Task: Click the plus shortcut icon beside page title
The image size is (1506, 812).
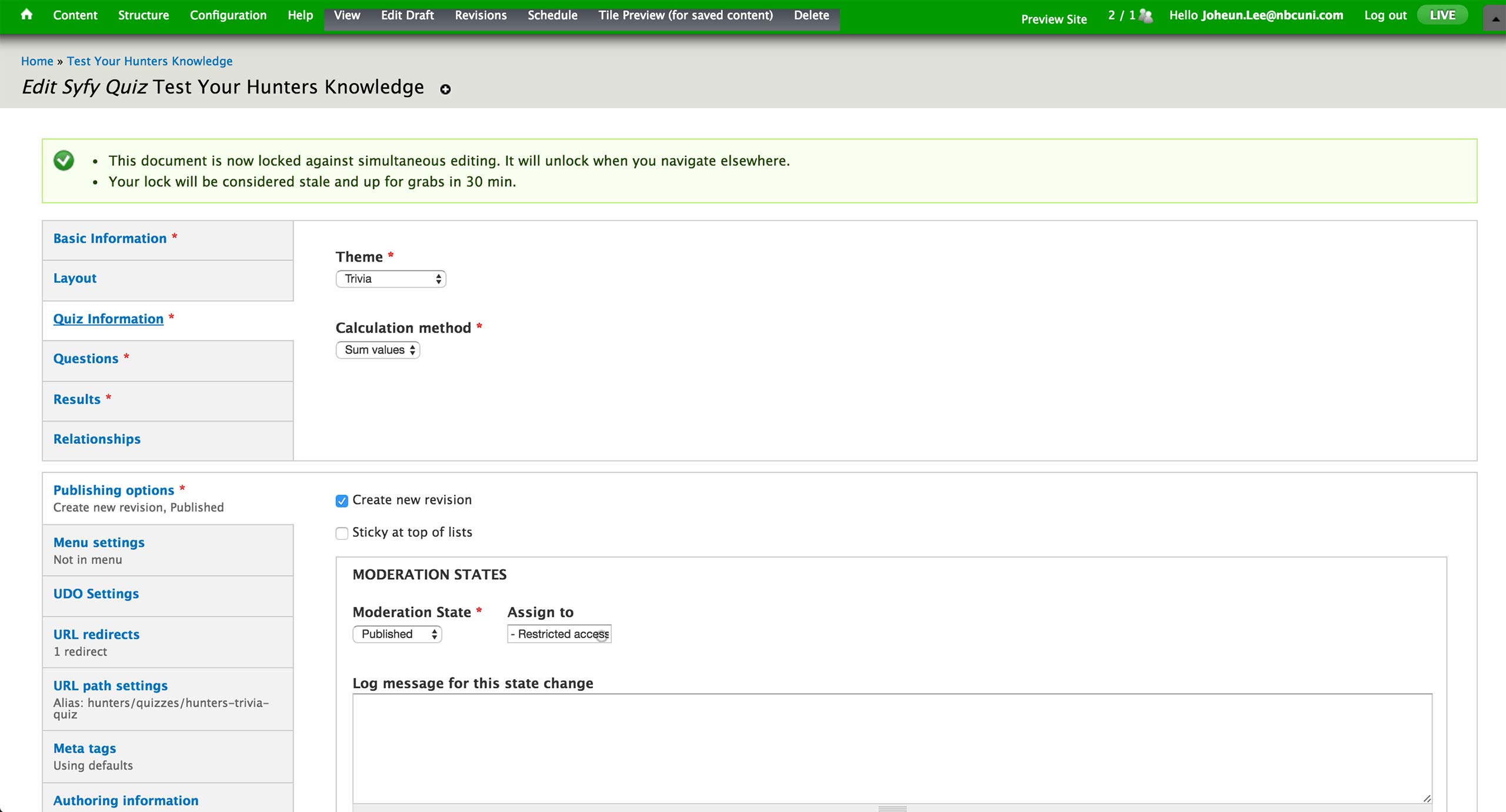Action: 445,89
